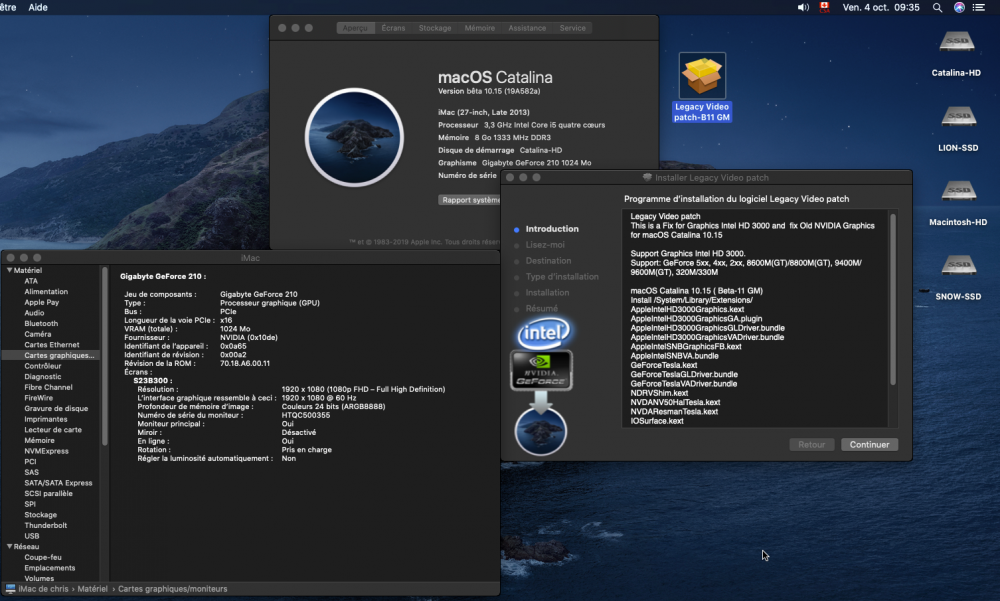
Task: Select the Introduction step in installer
Action: [x=552, y=229]
